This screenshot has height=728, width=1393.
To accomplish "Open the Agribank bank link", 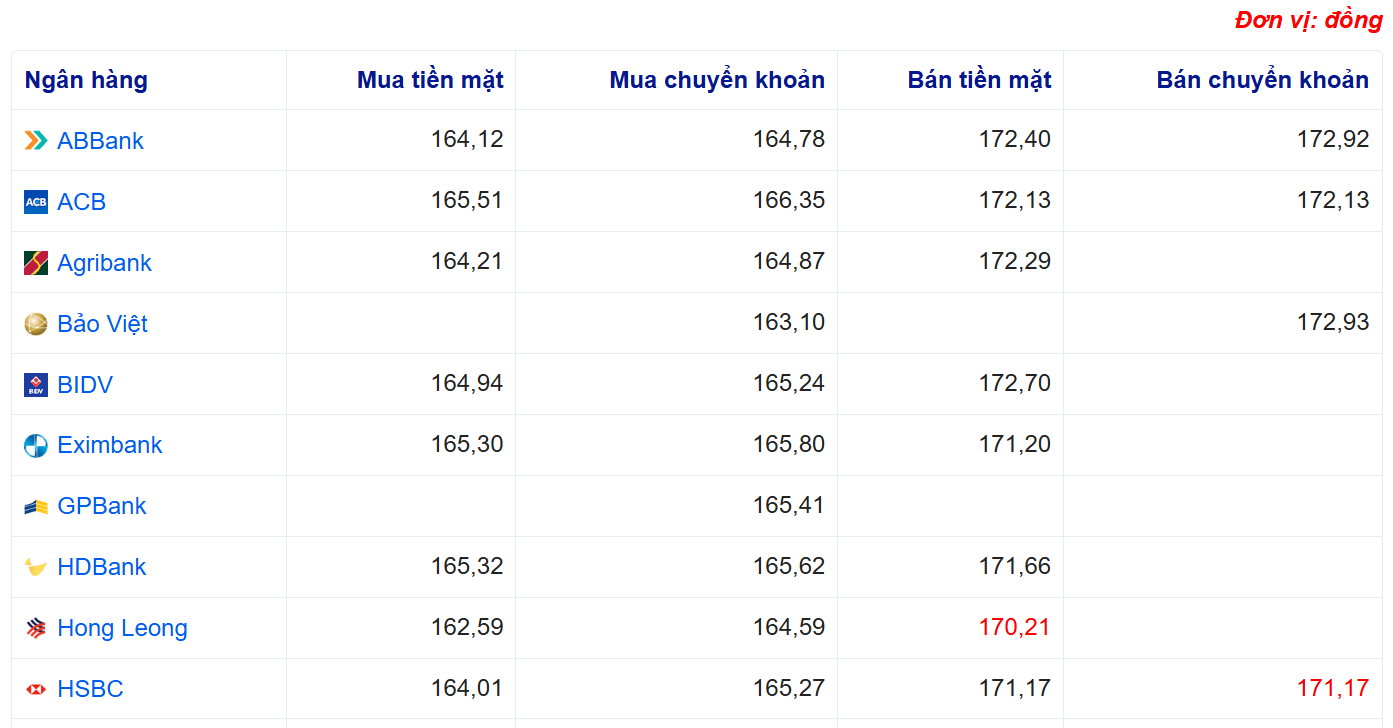I will (x=104, y=263).
